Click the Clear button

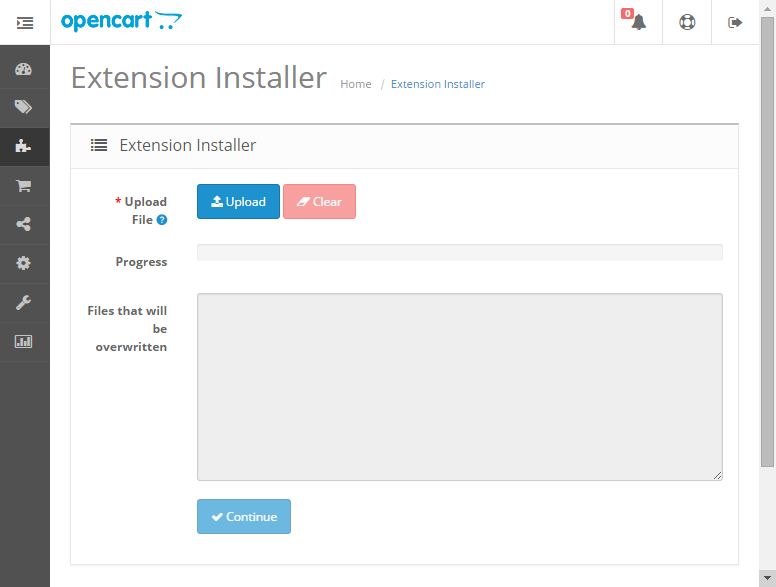[x=319, y=201]
